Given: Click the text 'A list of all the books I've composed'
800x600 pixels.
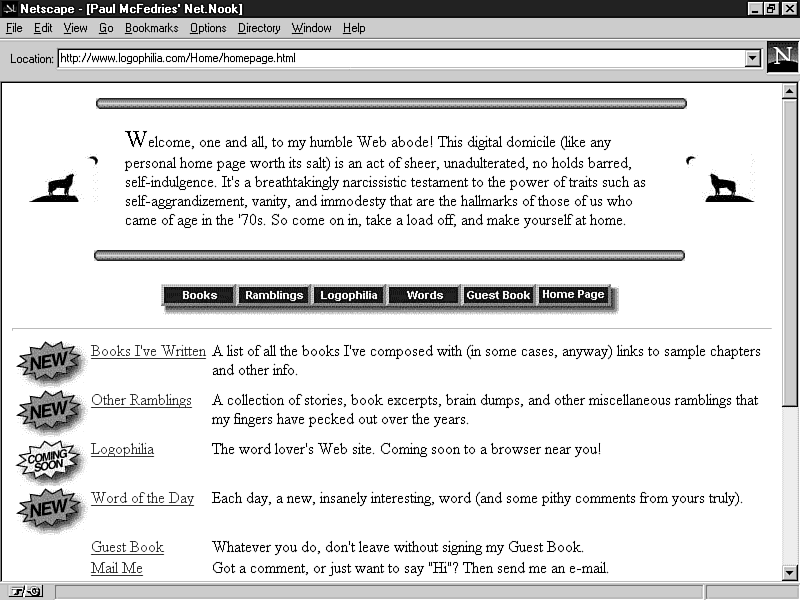Looking at the screenshot, I should pos(321,351).
